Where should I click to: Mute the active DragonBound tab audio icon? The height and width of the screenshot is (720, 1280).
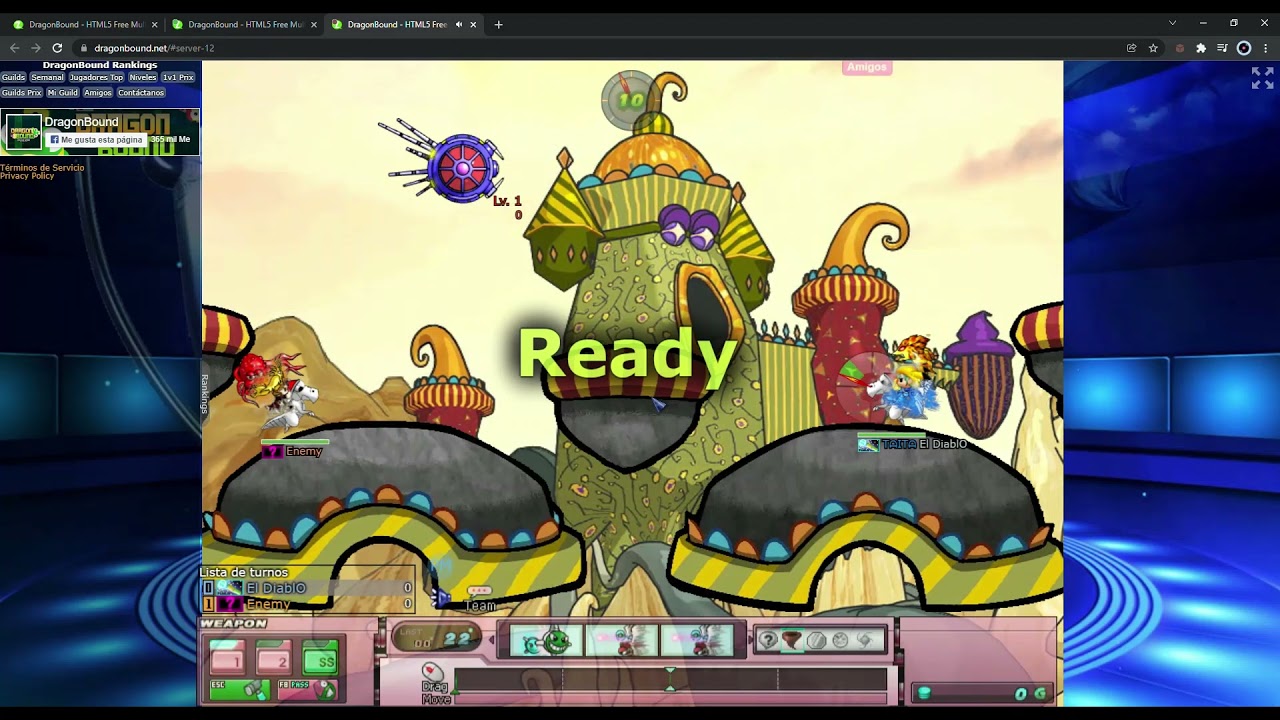(x=459, y=24)
